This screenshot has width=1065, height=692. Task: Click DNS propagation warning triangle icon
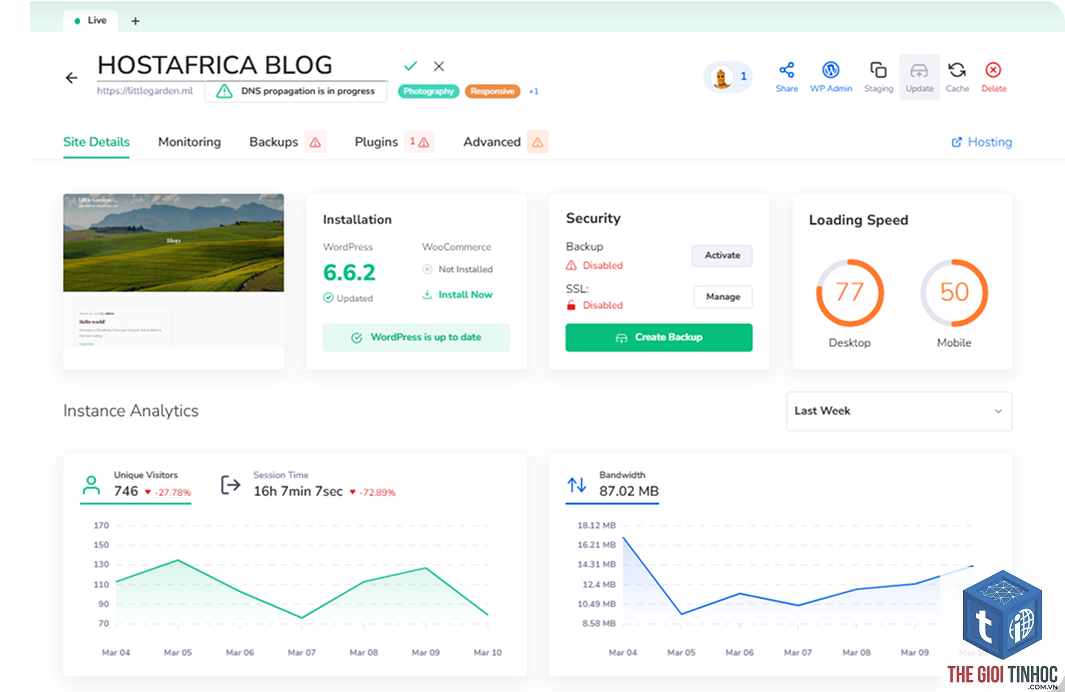pyautogui.click(x=224, y=91)
